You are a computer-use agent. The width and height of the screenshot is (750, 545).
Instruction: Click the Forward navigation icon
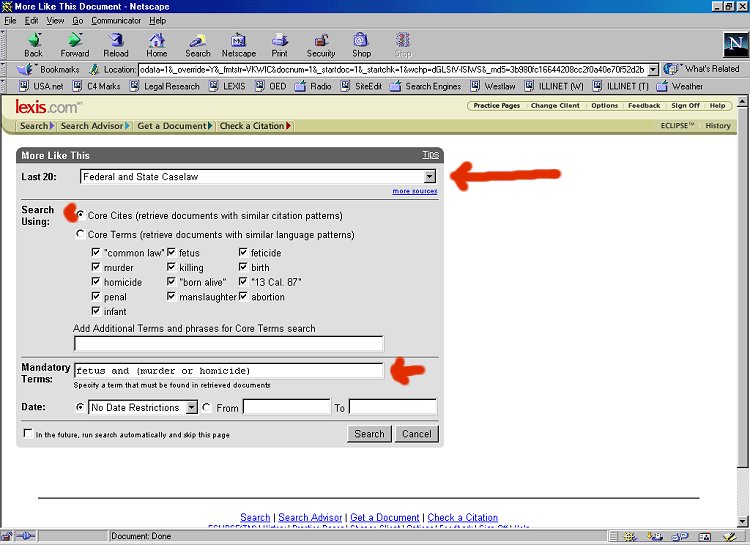(x=75, y=45)
